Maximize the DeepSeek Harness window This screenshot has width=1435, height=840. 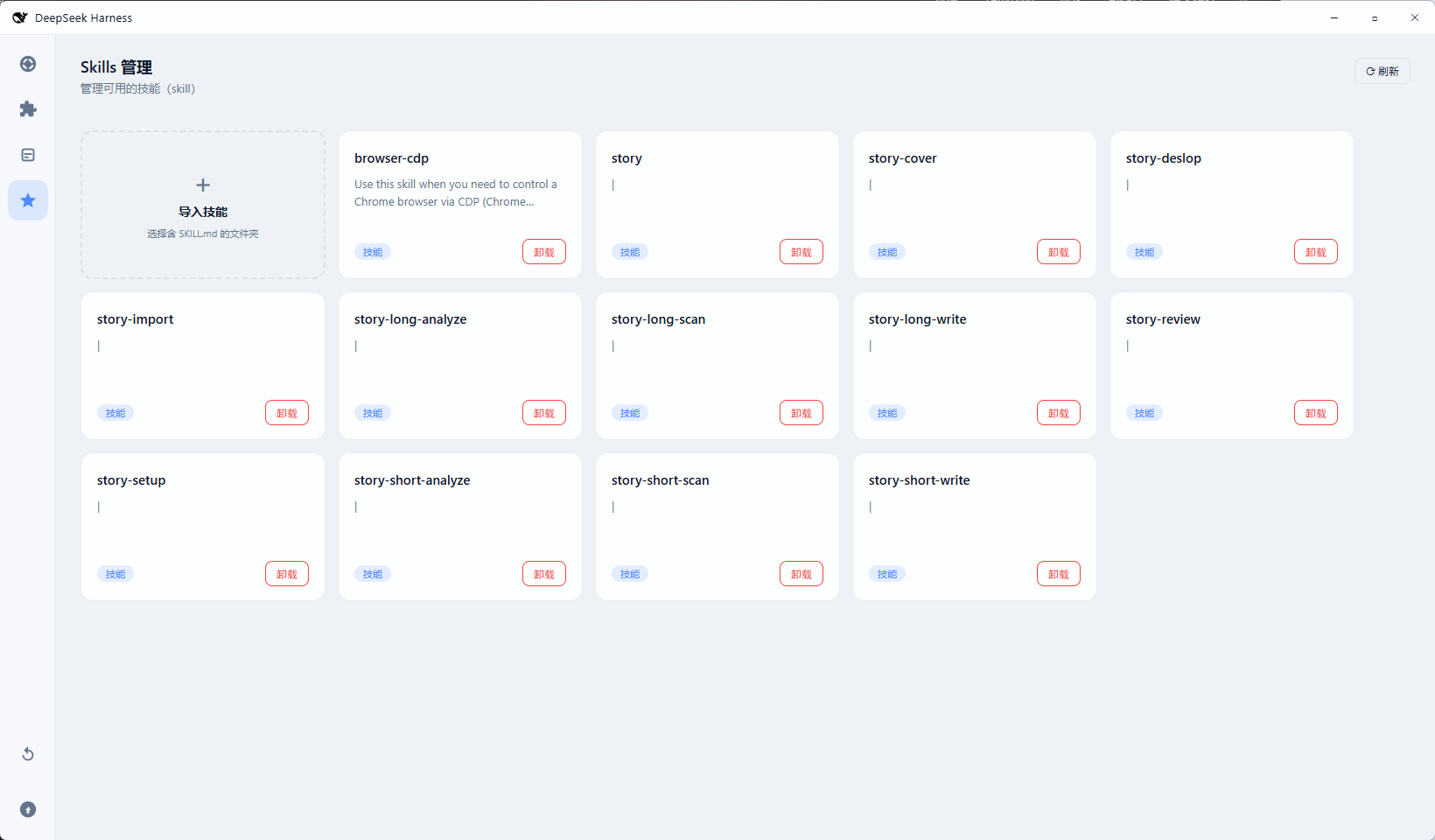coord(1375,17)
